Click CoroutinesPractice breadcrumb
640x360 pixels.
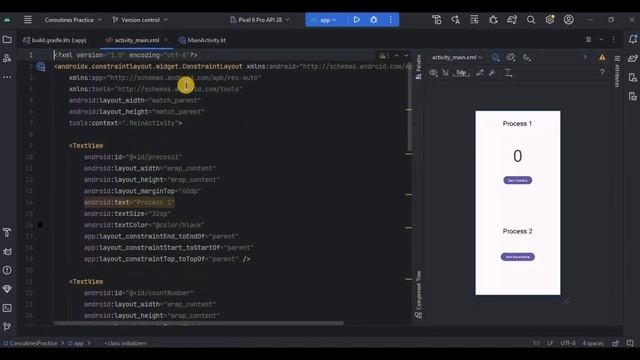click(30, 343)
